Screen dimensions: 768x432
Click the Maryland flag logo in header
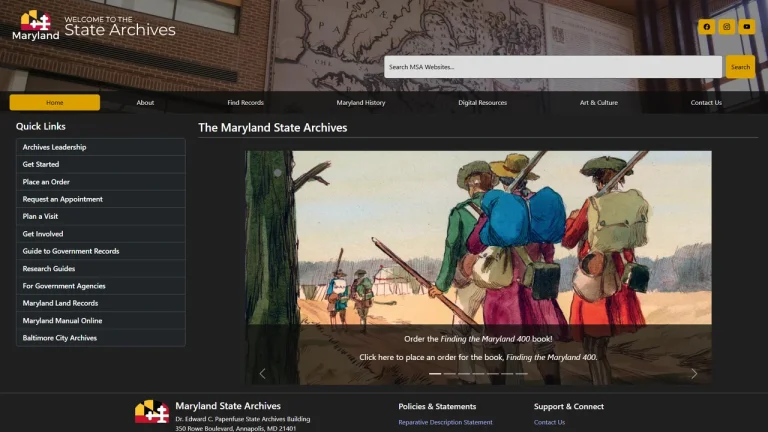[x=36, y=25]
